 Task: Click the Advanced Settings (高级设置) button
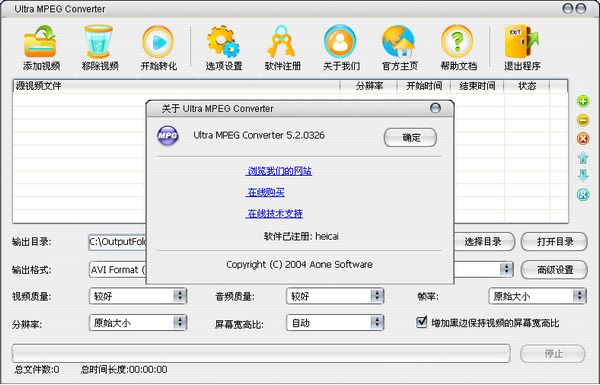[x=554, y=270]
